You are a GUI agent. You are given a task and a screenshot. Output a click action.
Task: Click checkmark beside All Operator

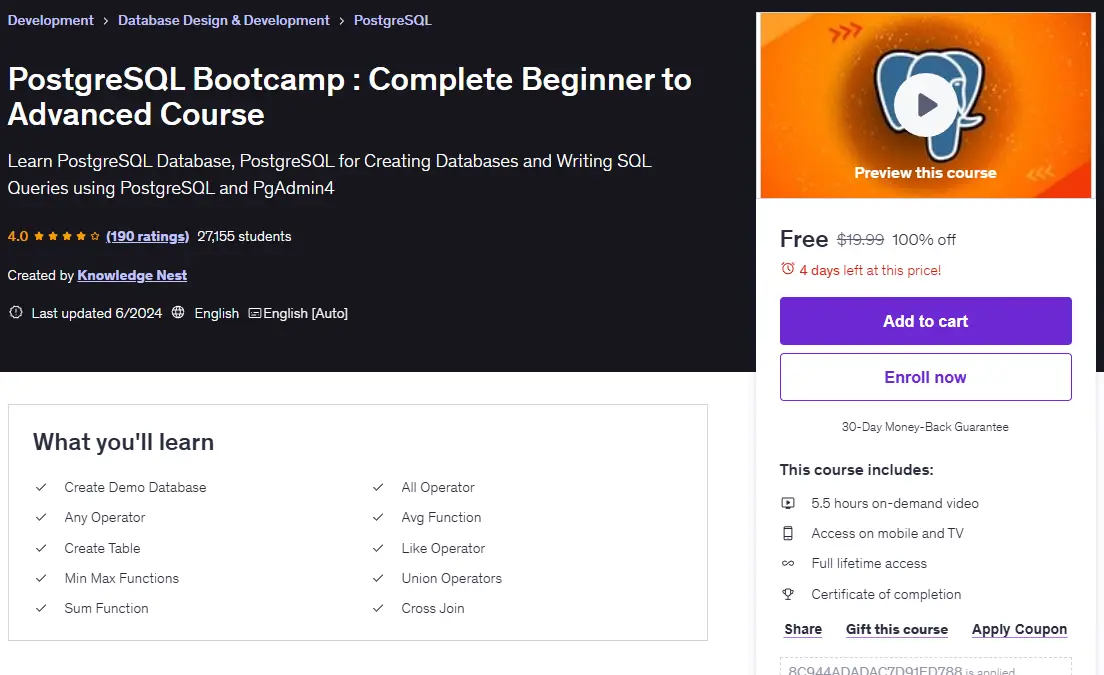point(378,487)
